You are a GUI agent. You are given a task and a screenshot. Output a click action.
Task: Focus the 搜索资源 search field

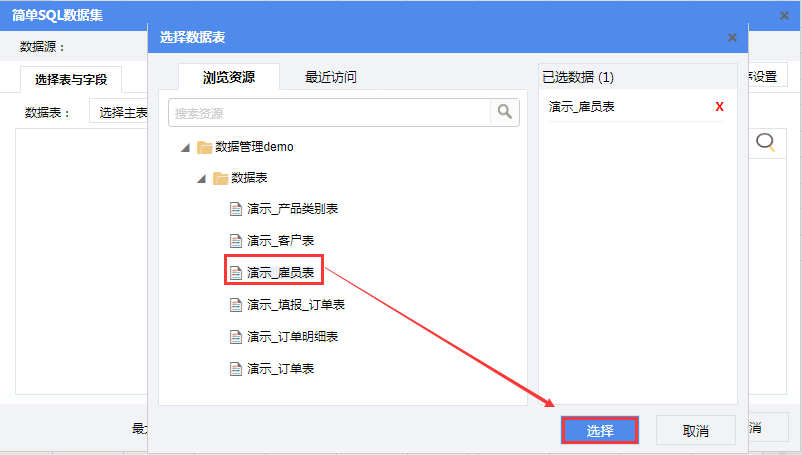point(330,112)
